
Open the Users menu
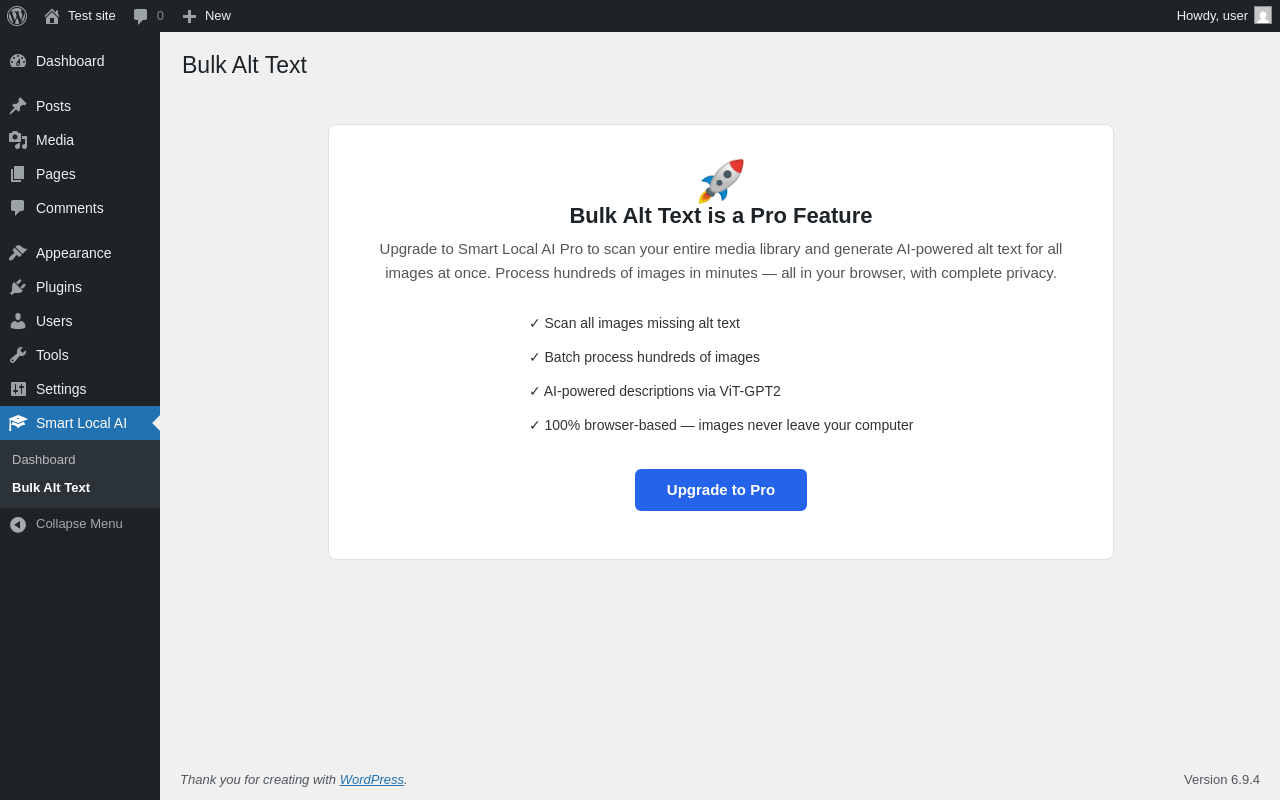[80, 321]
